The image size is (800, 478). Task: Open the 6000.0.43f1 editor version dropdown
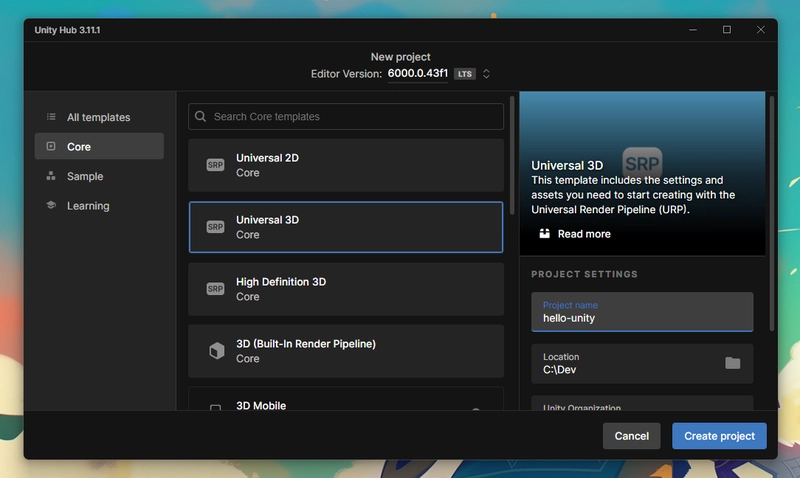coord(418,73)
